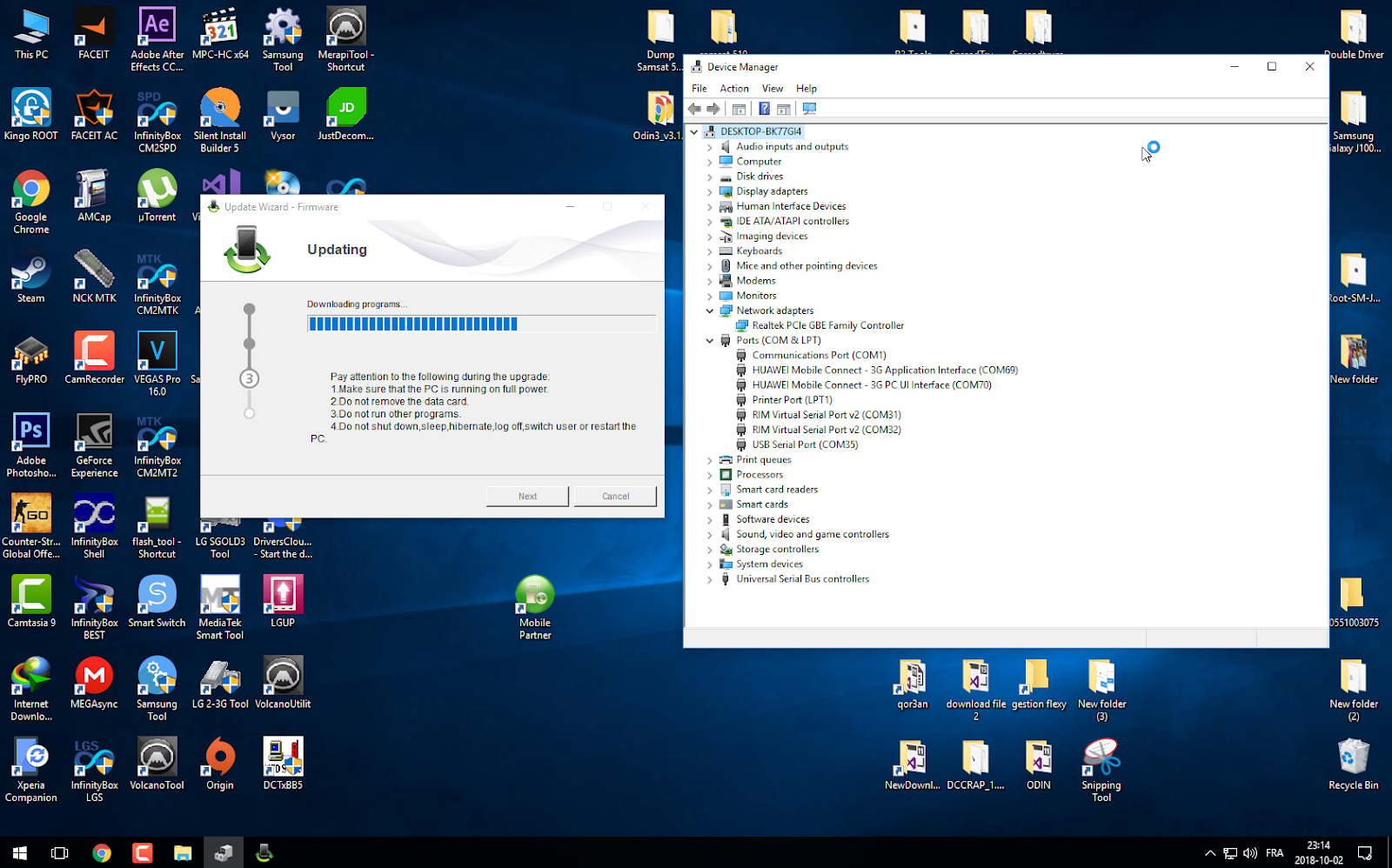Click Scan for hardware changes monitor icon

click(x=809, y=109)
